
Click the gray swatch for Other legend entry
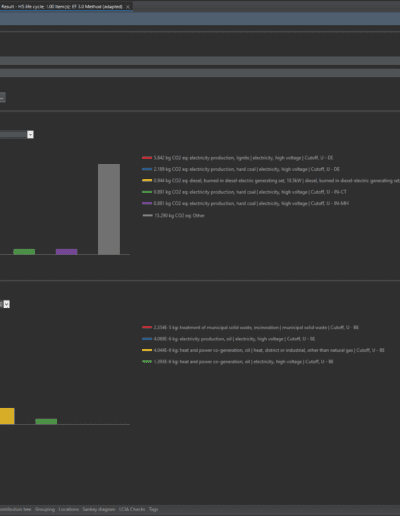147,216
